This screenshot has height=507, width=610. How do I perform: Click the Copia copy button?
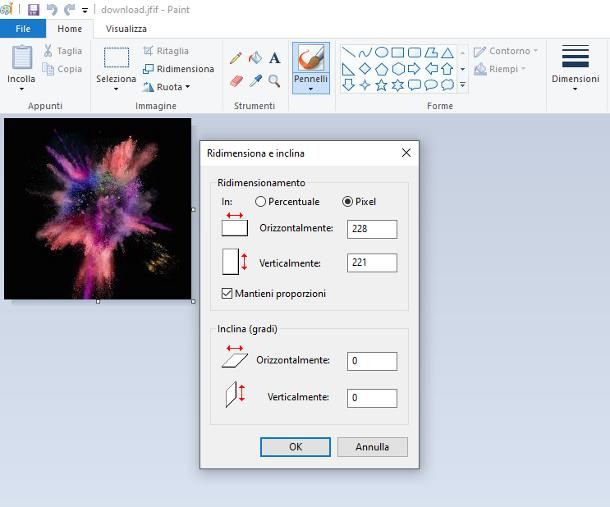(63, 69)
